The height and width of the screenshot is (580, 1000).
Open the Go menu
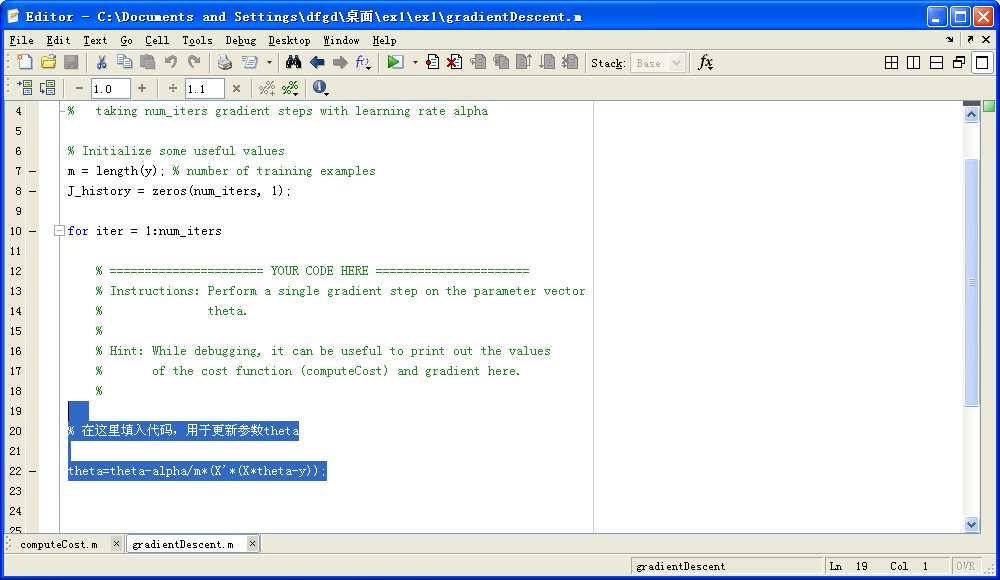click(126, 40)
